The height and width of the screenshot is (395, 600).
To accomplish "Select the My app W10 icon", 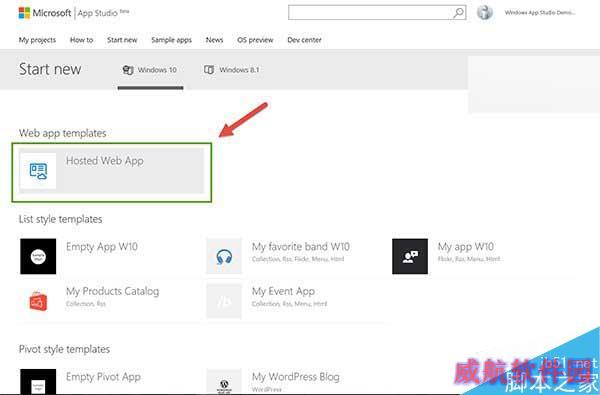I will pos(410,256).
